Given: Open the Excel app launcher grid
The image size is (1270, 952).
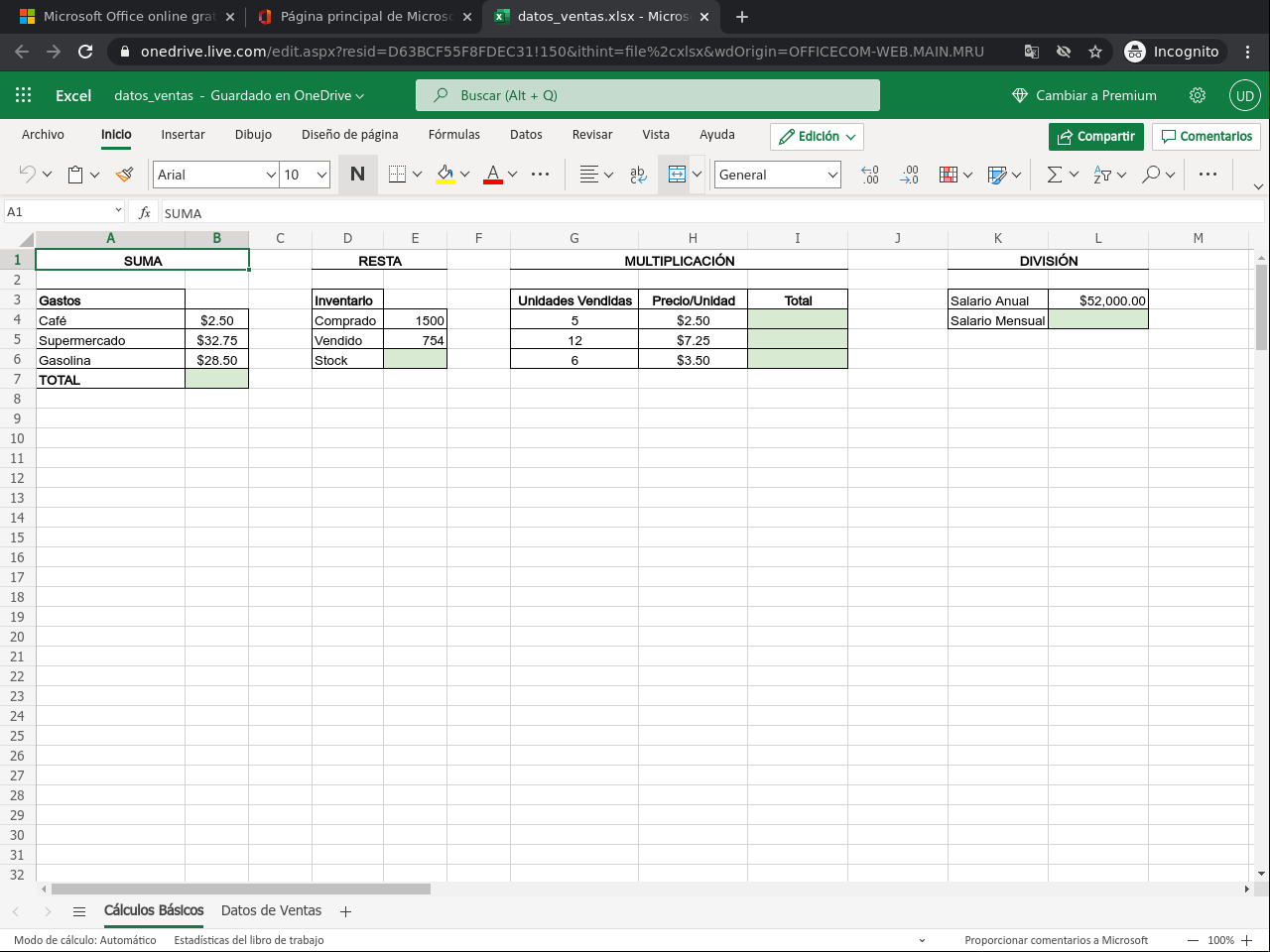Looking at the screenshot, I should pyautogui.click(x=24, y=95).
